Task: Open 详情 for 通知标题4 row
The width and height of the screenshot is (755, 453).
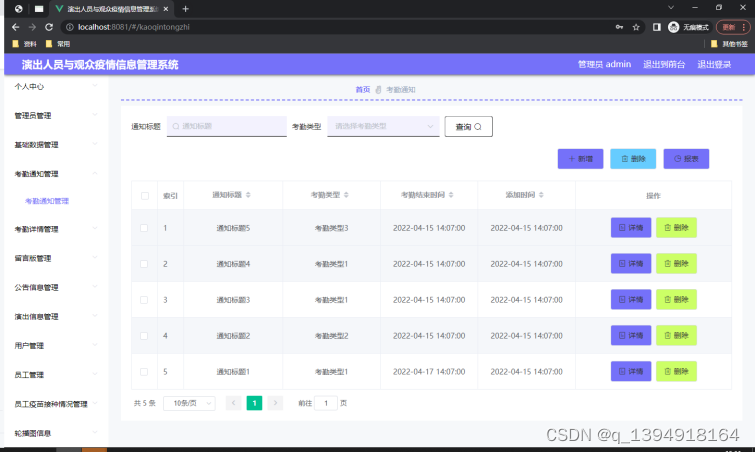Action: [631, 264]
